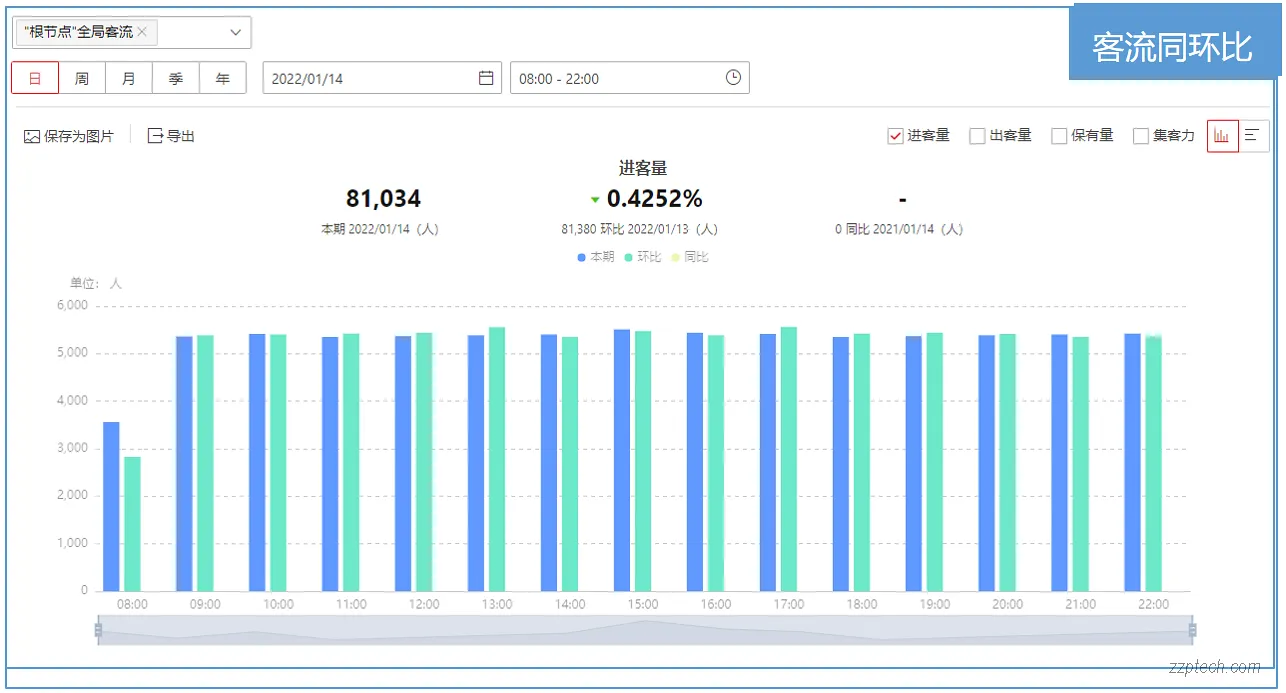Switch to the list view icon
1286x693 pixels.
(1251, 135)
